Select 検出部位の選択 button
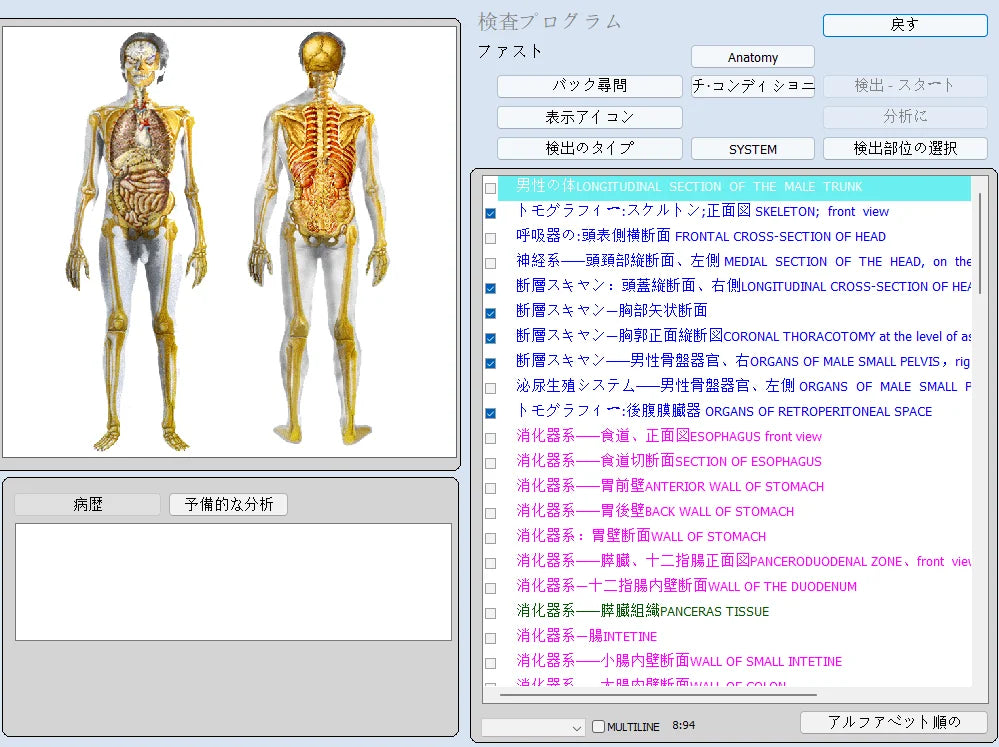Image resolution: width=999 pixels, height=747 pixels. pyautogui.click(x=904, y=148)
